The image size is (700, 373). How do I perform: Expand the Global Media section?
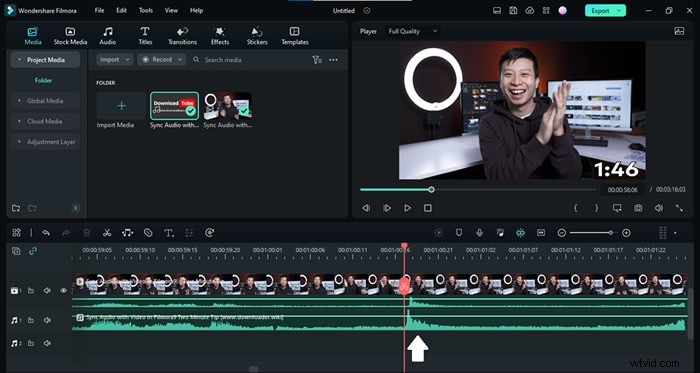point(45,101)
